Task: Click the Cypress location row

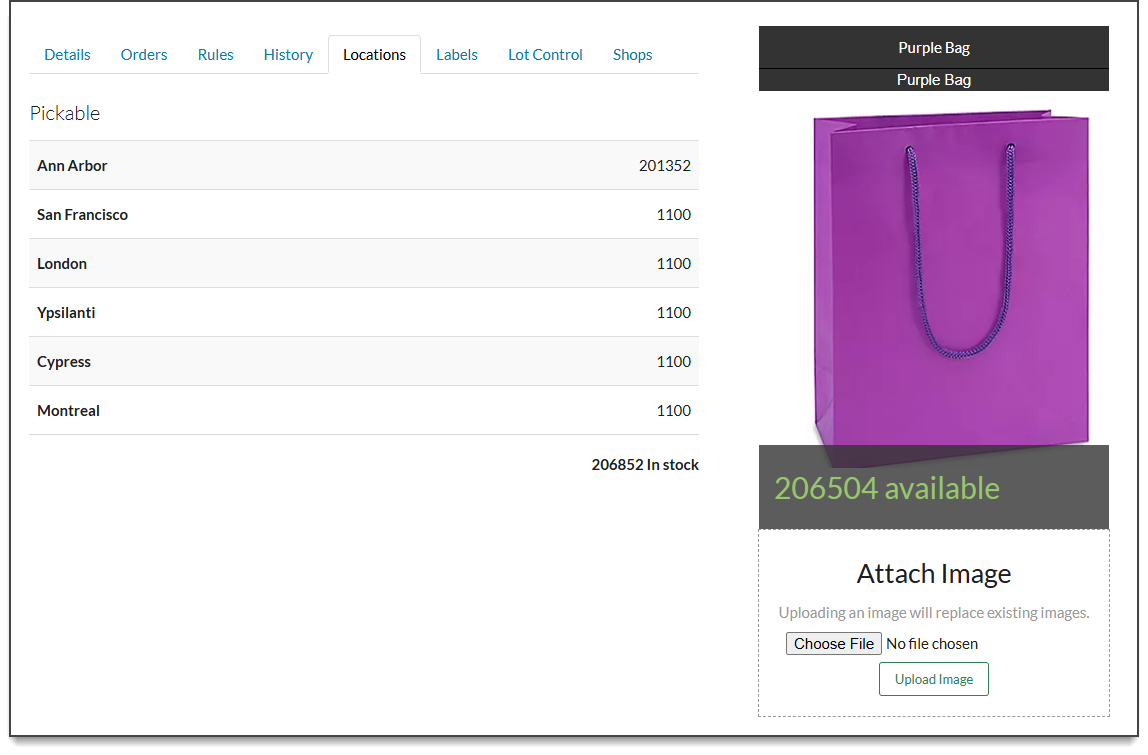Action: tap(364, 362)
